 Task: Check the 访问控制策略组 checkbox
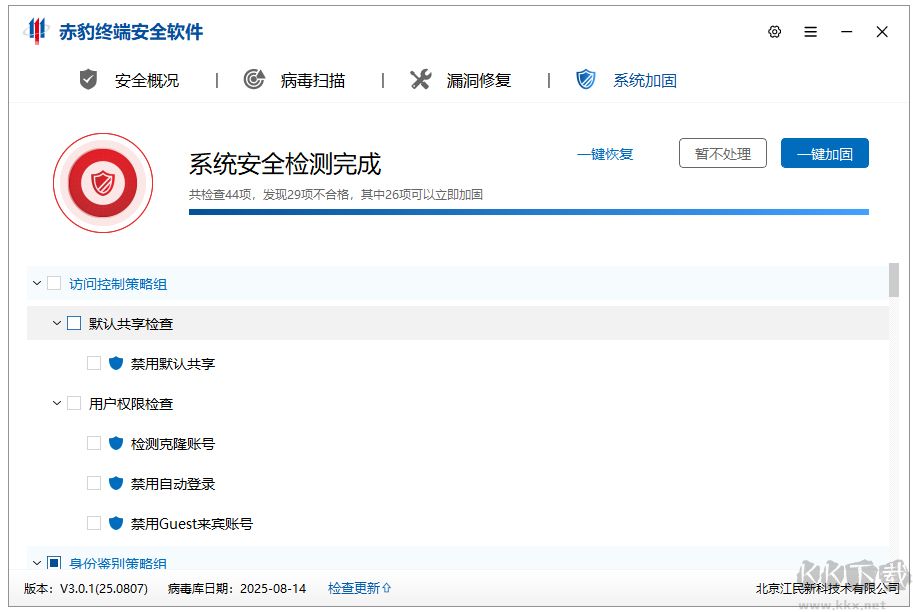(x=54, y=283)
